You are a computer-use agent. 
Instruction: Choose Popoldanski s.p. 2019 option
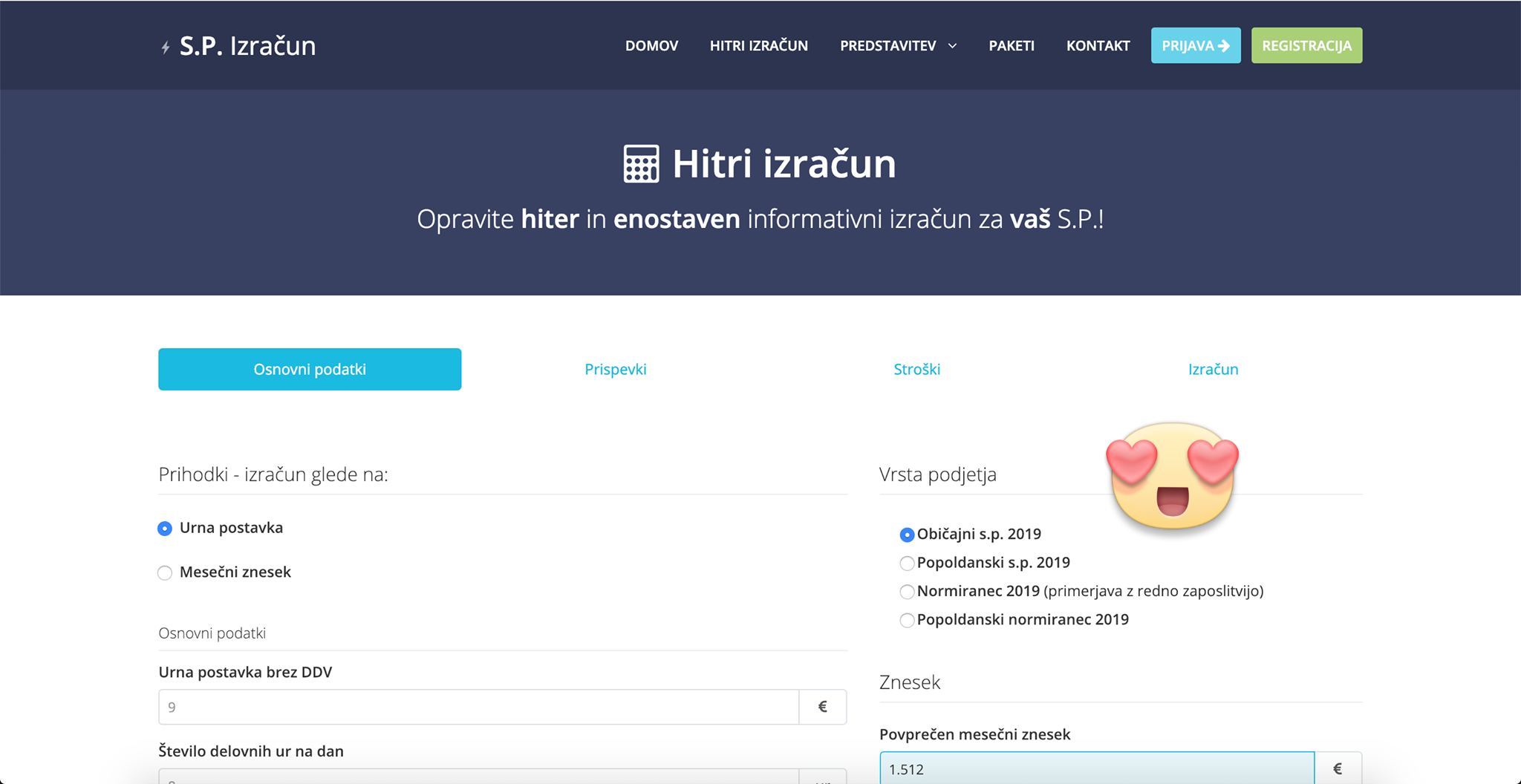[907, 563]
